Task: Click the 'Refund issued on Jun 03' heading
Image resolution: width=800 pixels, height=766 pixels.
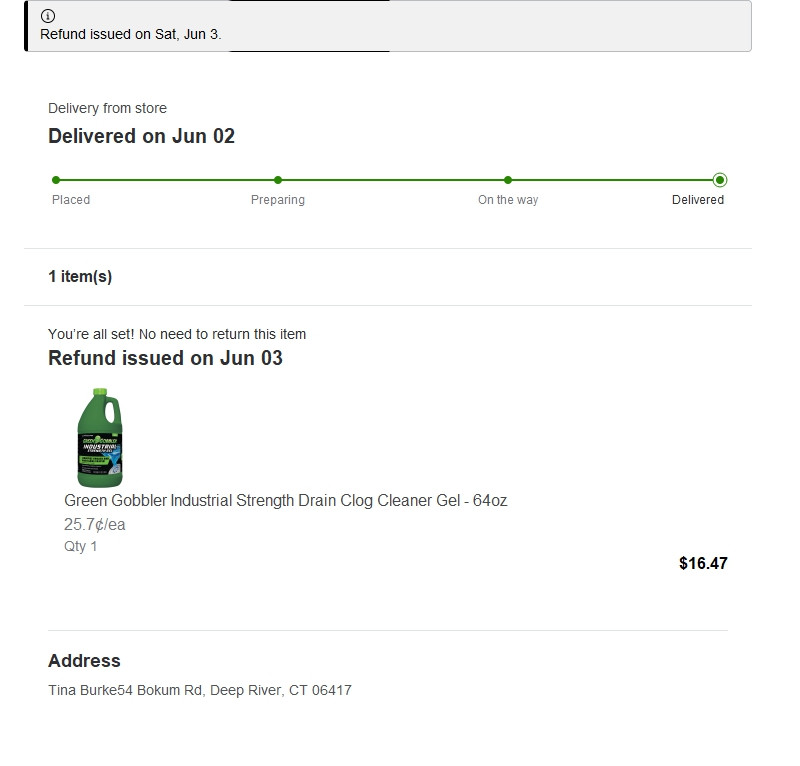Action: (165, 358)
